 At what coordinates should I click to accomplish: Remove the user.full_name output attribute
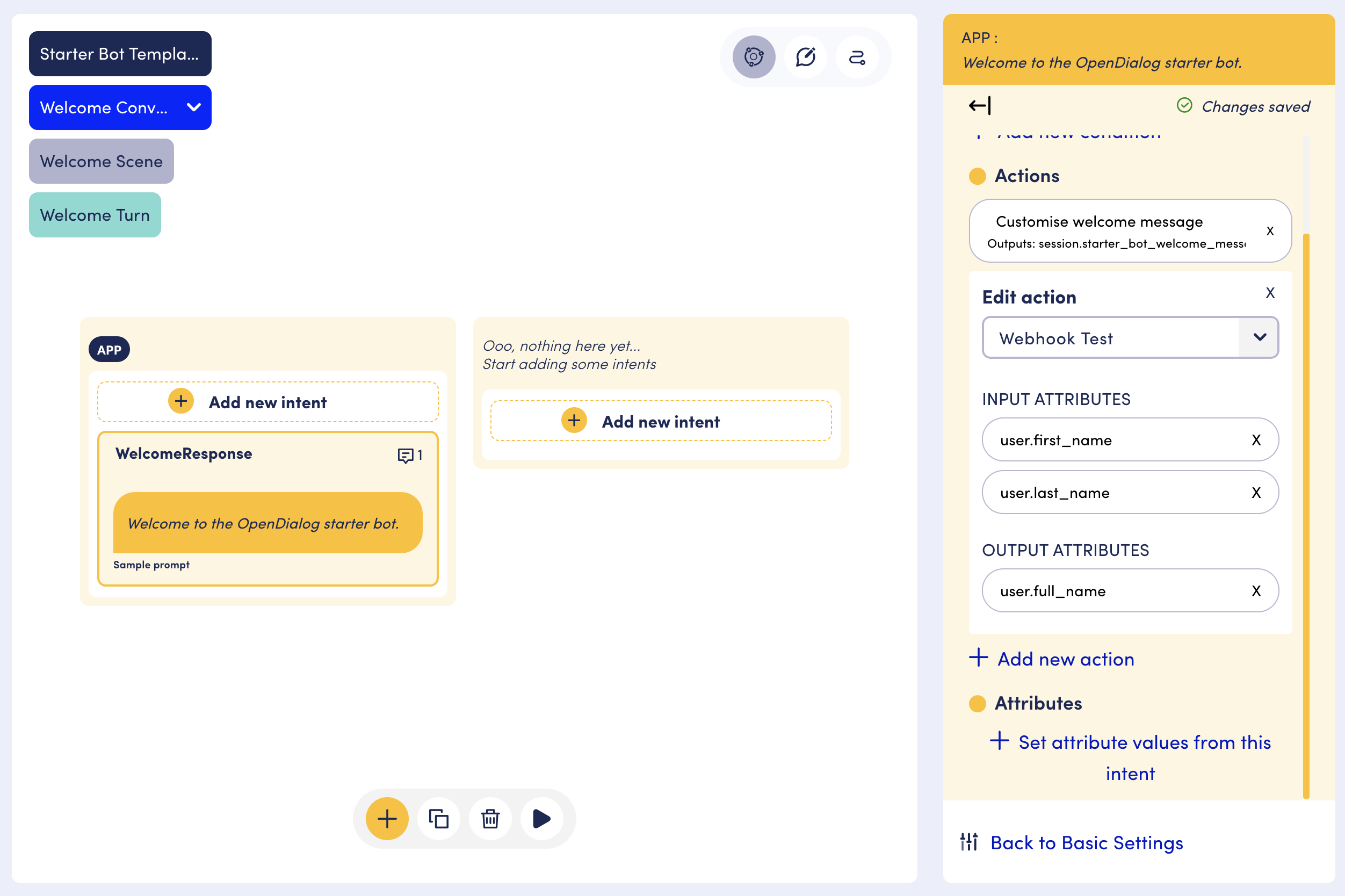tap(1256, 591)
